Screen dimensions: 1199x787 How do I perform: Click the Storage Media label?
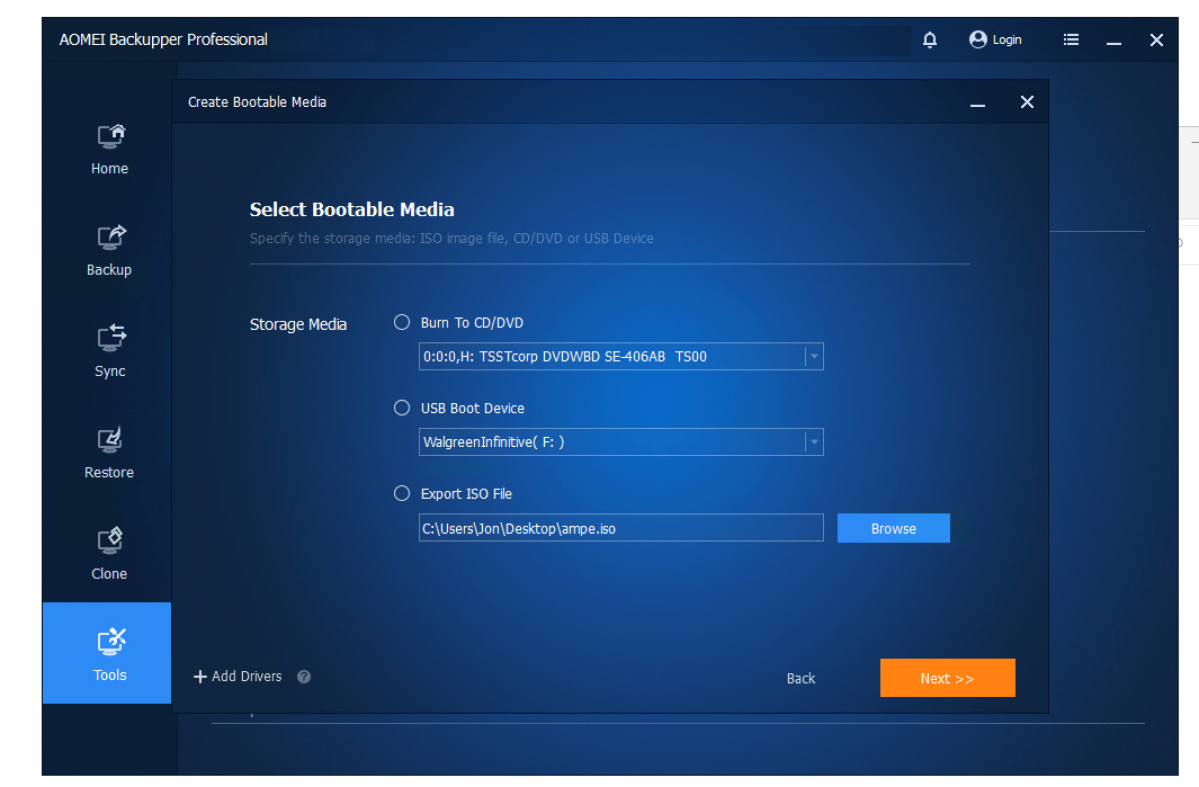(x=298, y=324)
